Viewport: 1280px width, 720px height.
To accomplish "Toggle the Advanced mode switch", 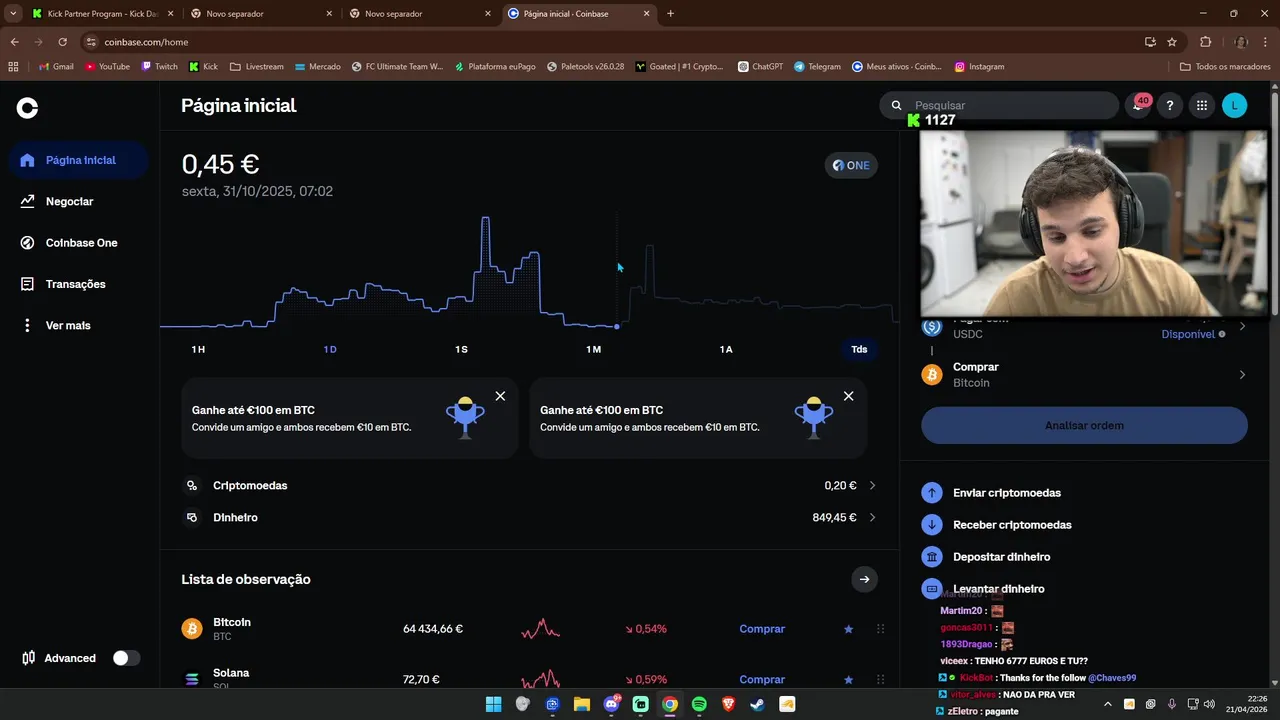I will [x=126, y=658].
